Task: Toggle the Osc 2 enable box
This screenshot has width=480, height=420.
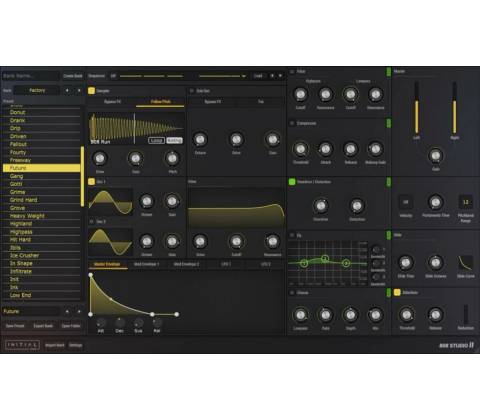Action: tap(92, 221)
